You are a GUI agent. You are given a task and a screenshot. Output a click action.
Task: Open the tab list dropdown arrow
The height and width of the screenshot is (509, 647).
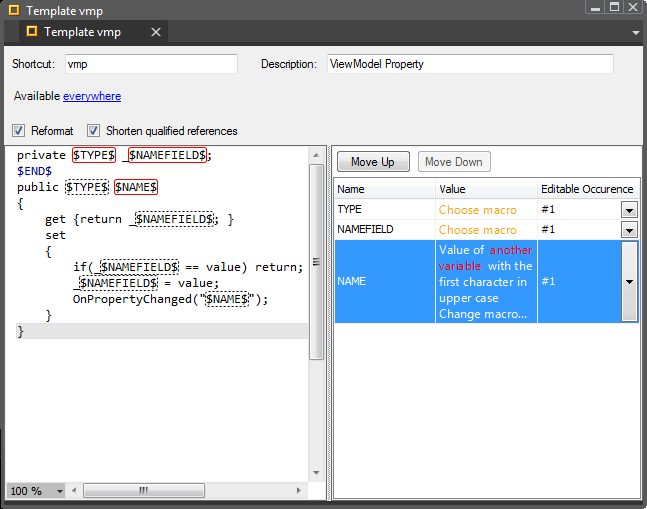point(635,33)
